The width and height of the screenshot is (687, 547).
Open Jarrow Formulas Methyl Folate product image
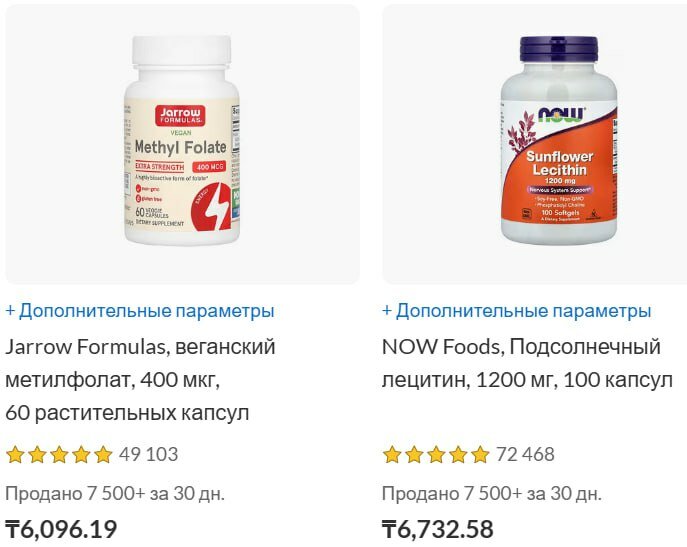click(182, 145)
